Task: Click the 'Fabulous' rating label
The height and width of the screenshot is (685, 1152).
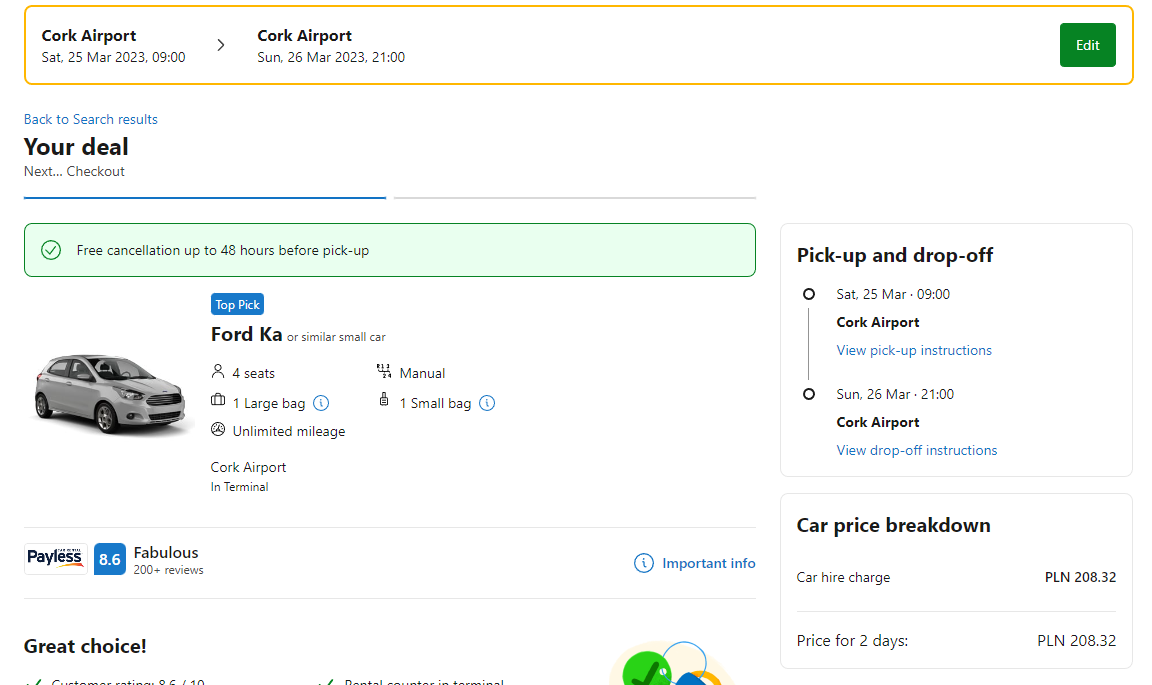Action: coord(166,552)
